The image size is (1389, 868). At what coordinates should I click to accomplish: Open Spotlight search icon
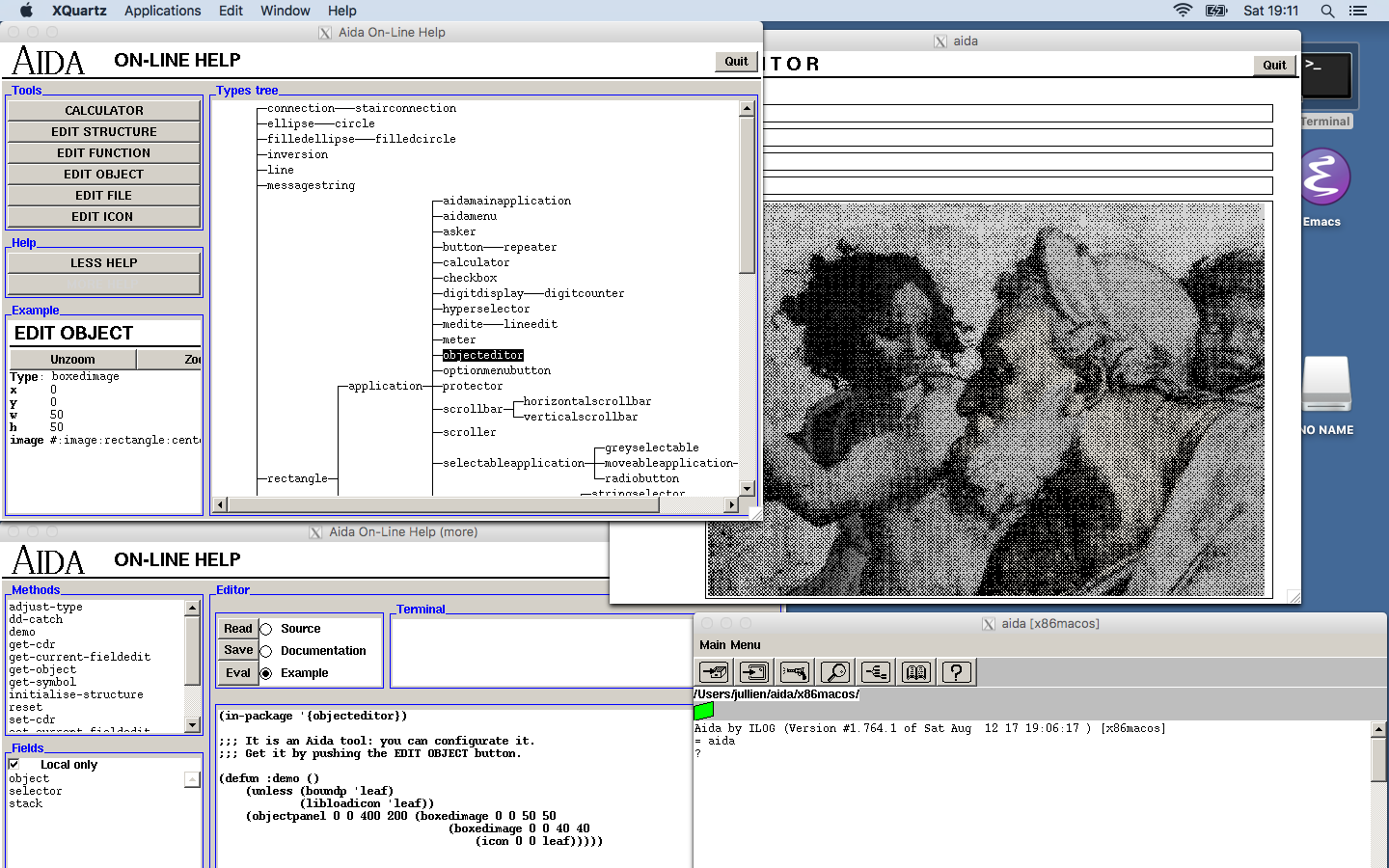point(1327,11)
